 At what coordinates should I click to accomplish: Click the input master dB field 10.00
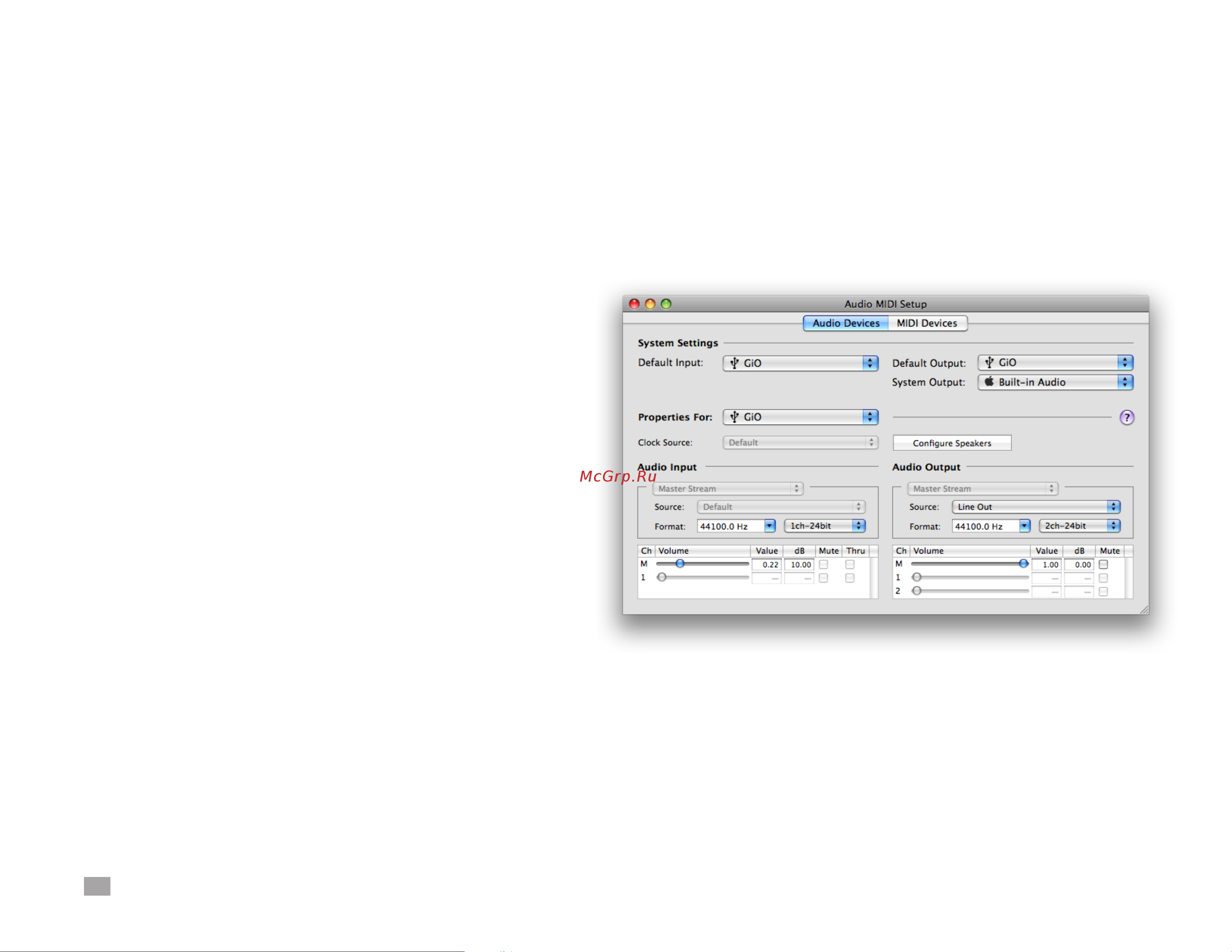pos(799,564)
